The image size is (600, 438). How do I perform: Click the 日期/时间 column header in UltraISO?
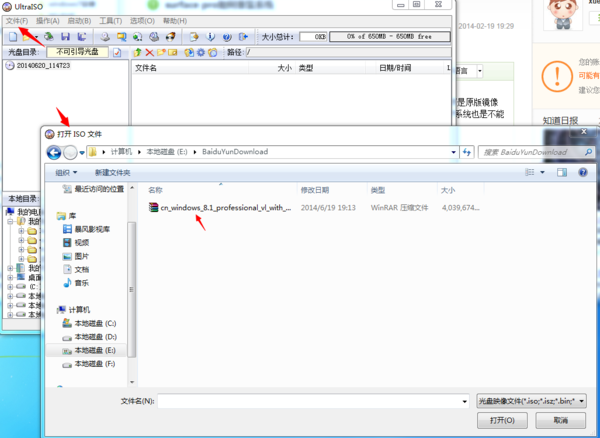click(406, 68)
